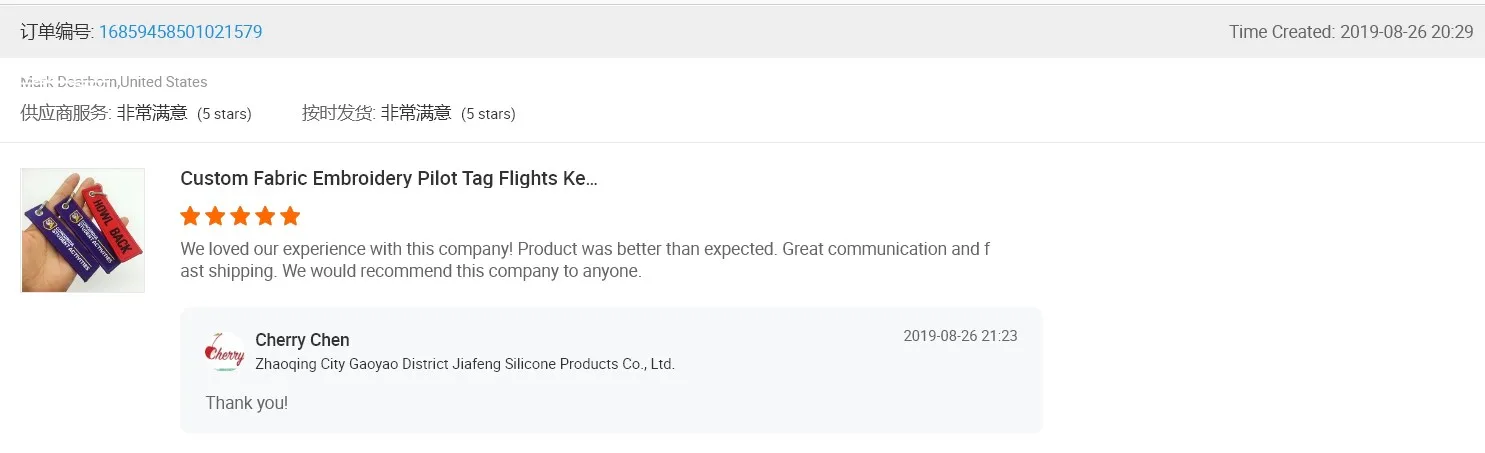Screen dimensions: 1485x453
Task: Click the 订单编号 label
Action: 56,32
